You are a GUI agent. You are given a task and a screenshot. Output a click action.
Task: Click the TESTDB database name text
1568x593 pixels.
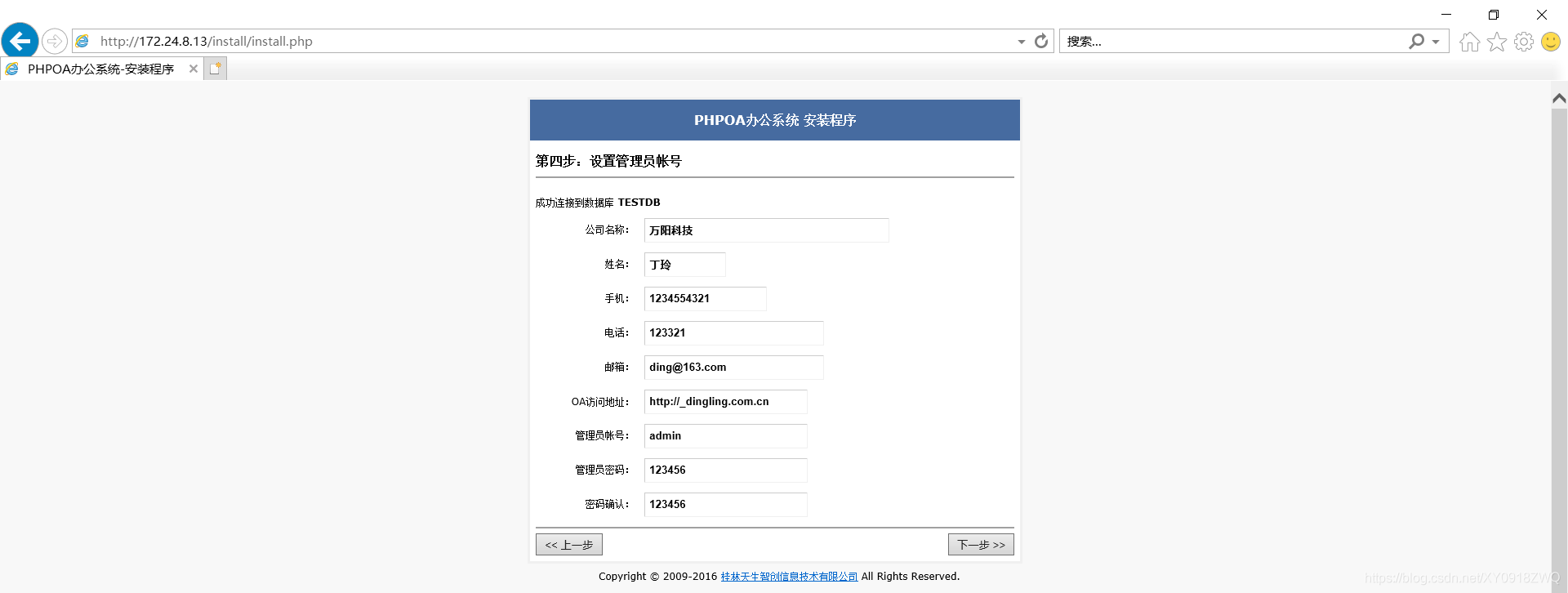click(639, 203)
